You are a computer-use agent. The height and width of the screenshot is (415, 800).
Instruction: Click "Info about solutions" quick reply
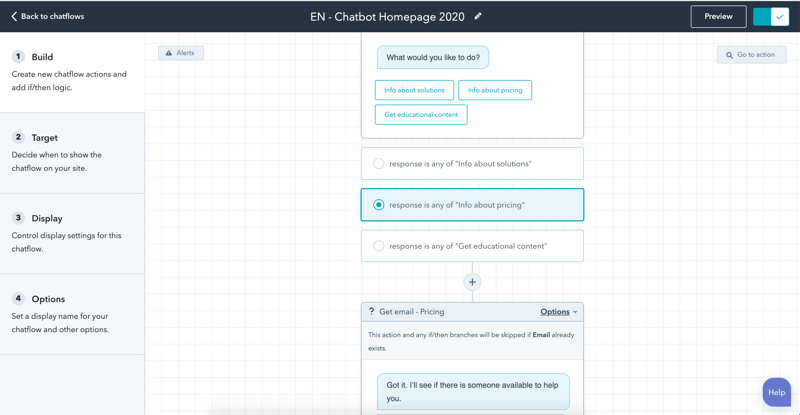[414, 90]
